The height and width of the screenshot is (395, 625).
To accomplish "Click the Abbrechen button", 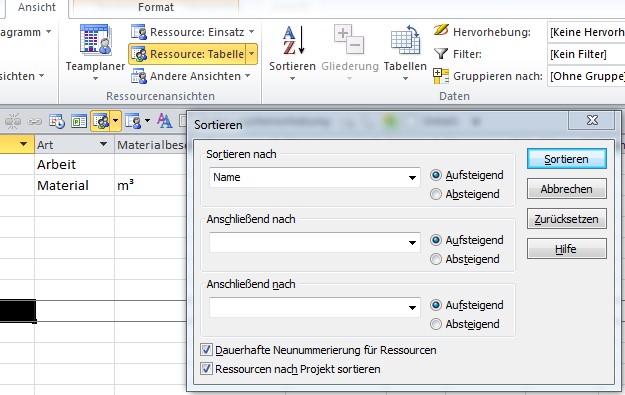I will tap(566, 189).
